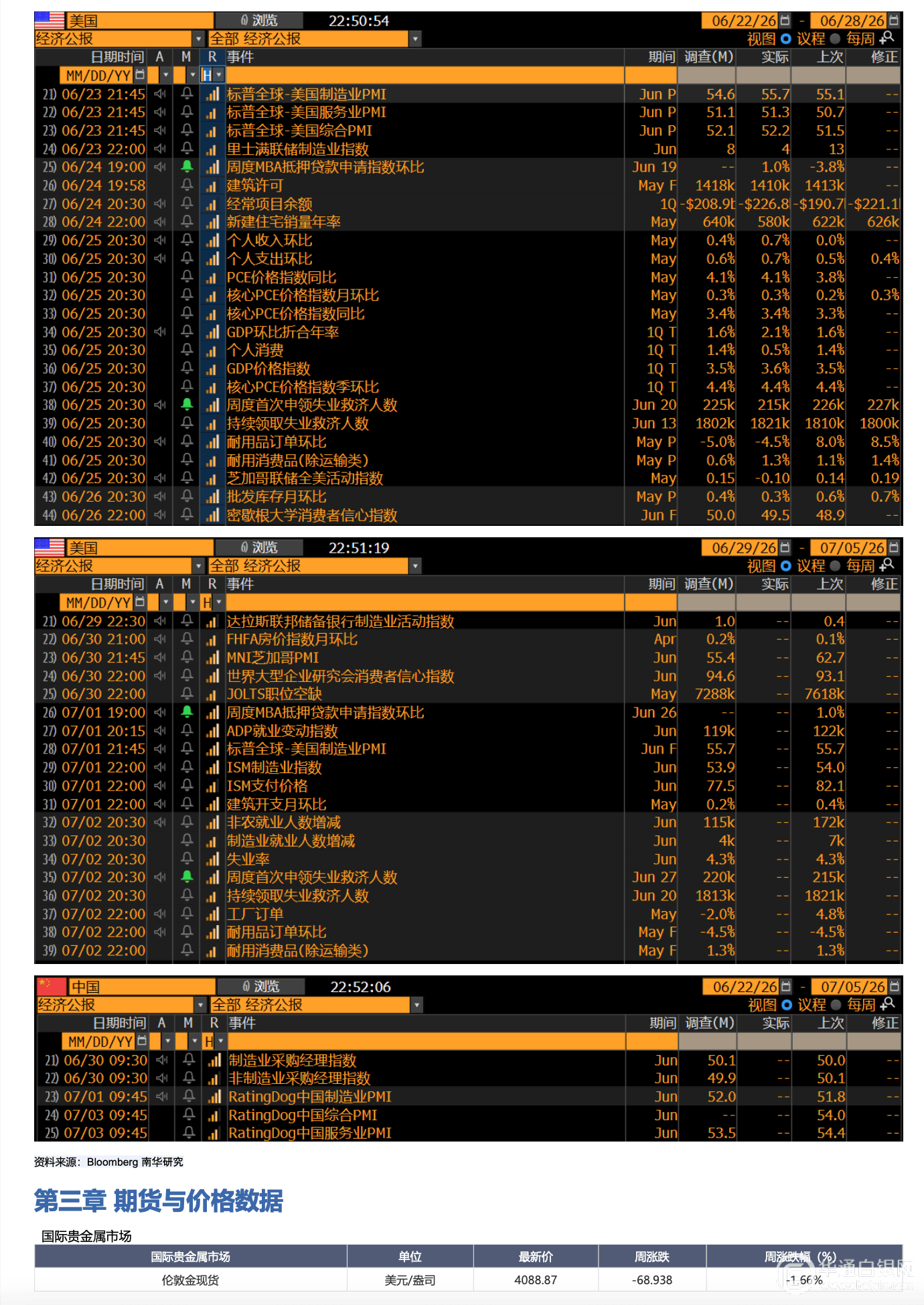Click 浏览 tab in the China panel
The height and width of the screenshot is (1305, 924).
pyautogui.click(x=260, y=987)
